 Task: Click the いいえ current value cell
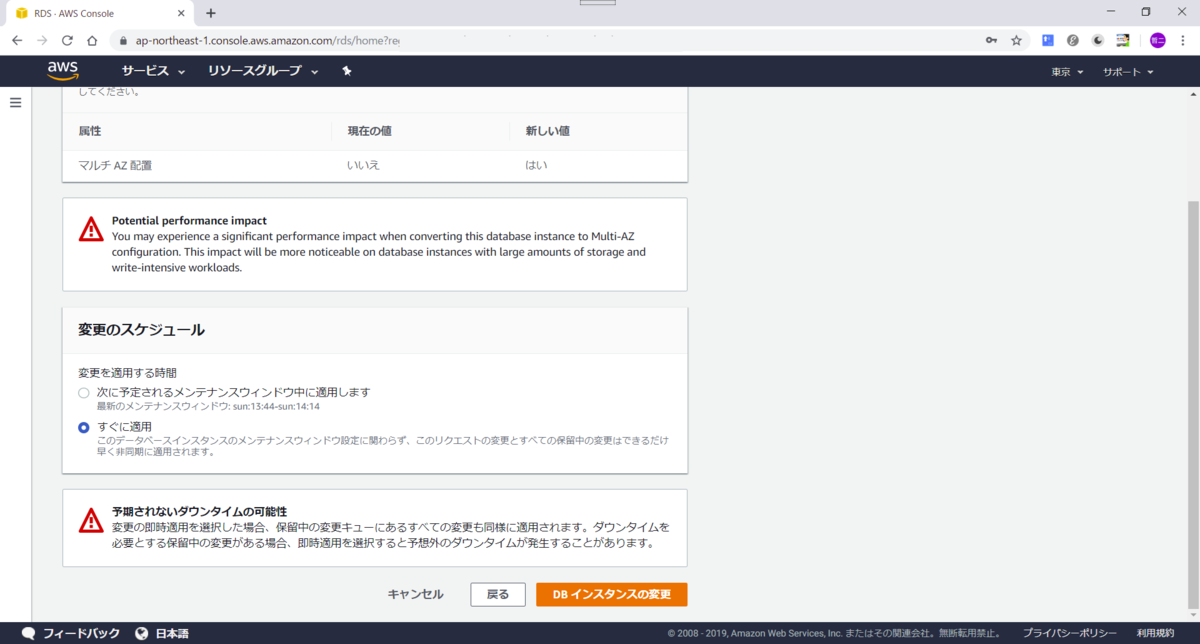364,165
